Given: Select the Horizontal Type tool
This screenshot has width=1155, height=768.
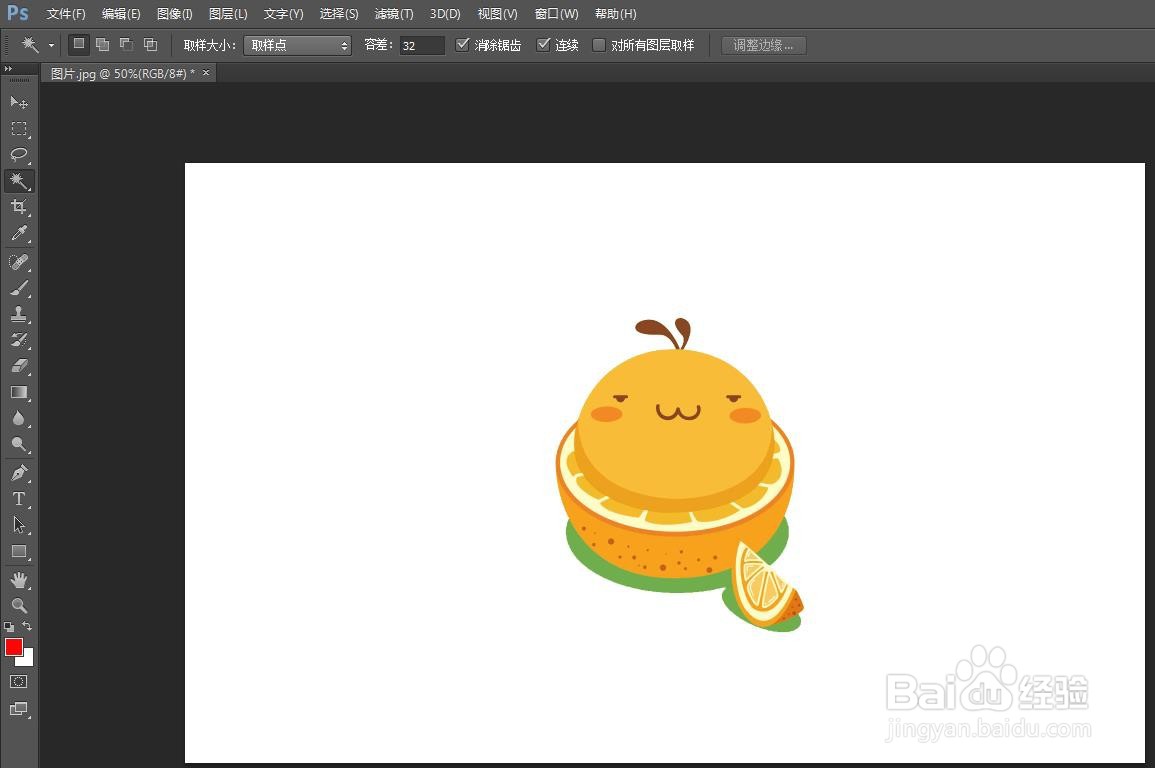Looking at the screenshot, I should pyautogui.click(x=19, y=499).
